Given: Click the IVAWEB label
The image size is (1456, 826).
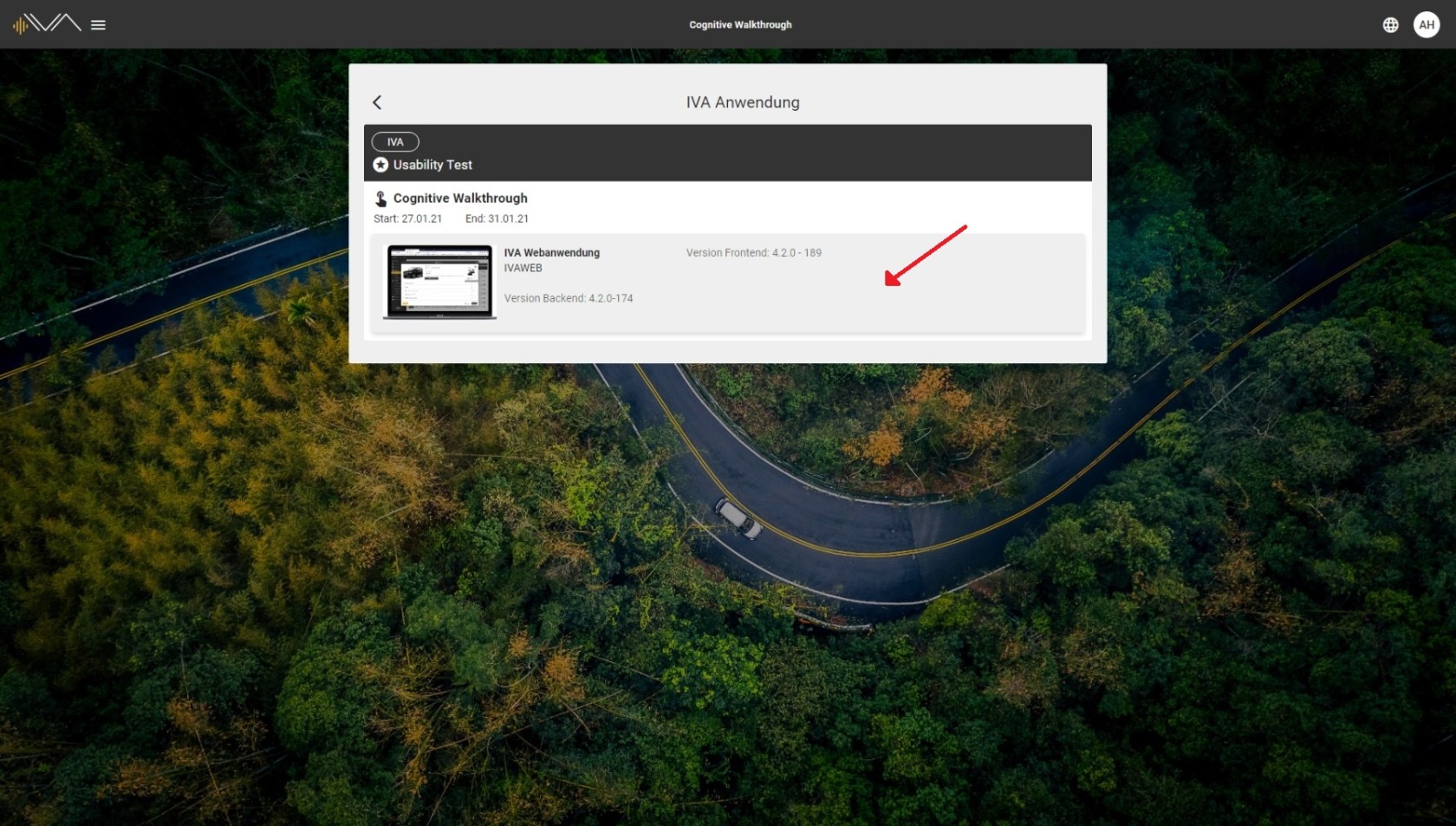Looking at the screenshot, I should coord(523,268).
